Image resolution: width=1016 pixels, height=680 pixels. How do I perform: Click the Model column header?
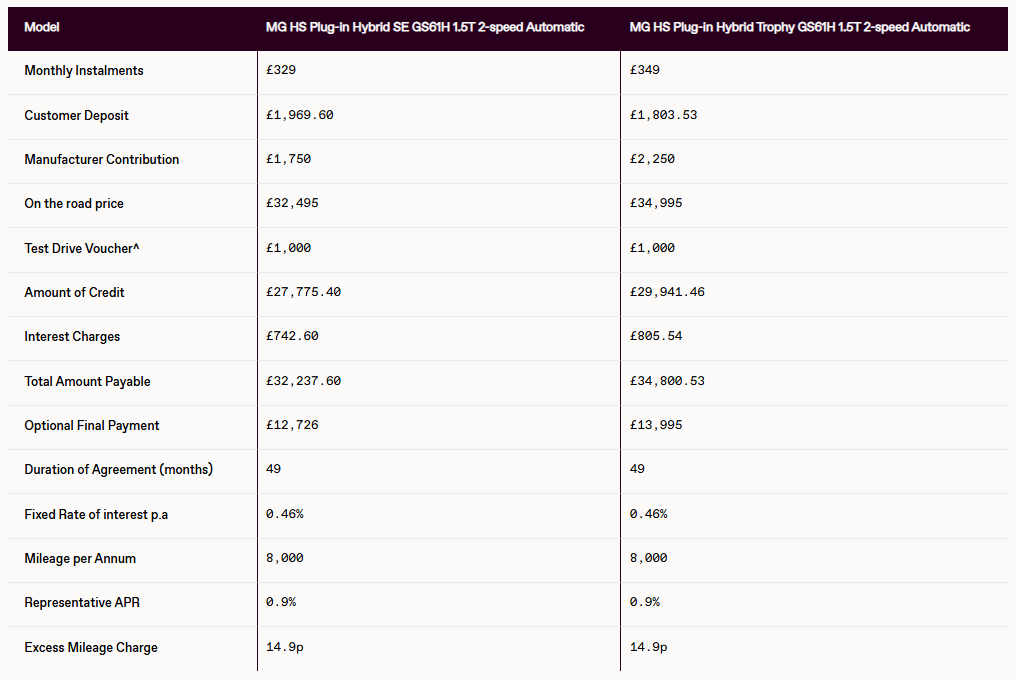pos(42,27)
